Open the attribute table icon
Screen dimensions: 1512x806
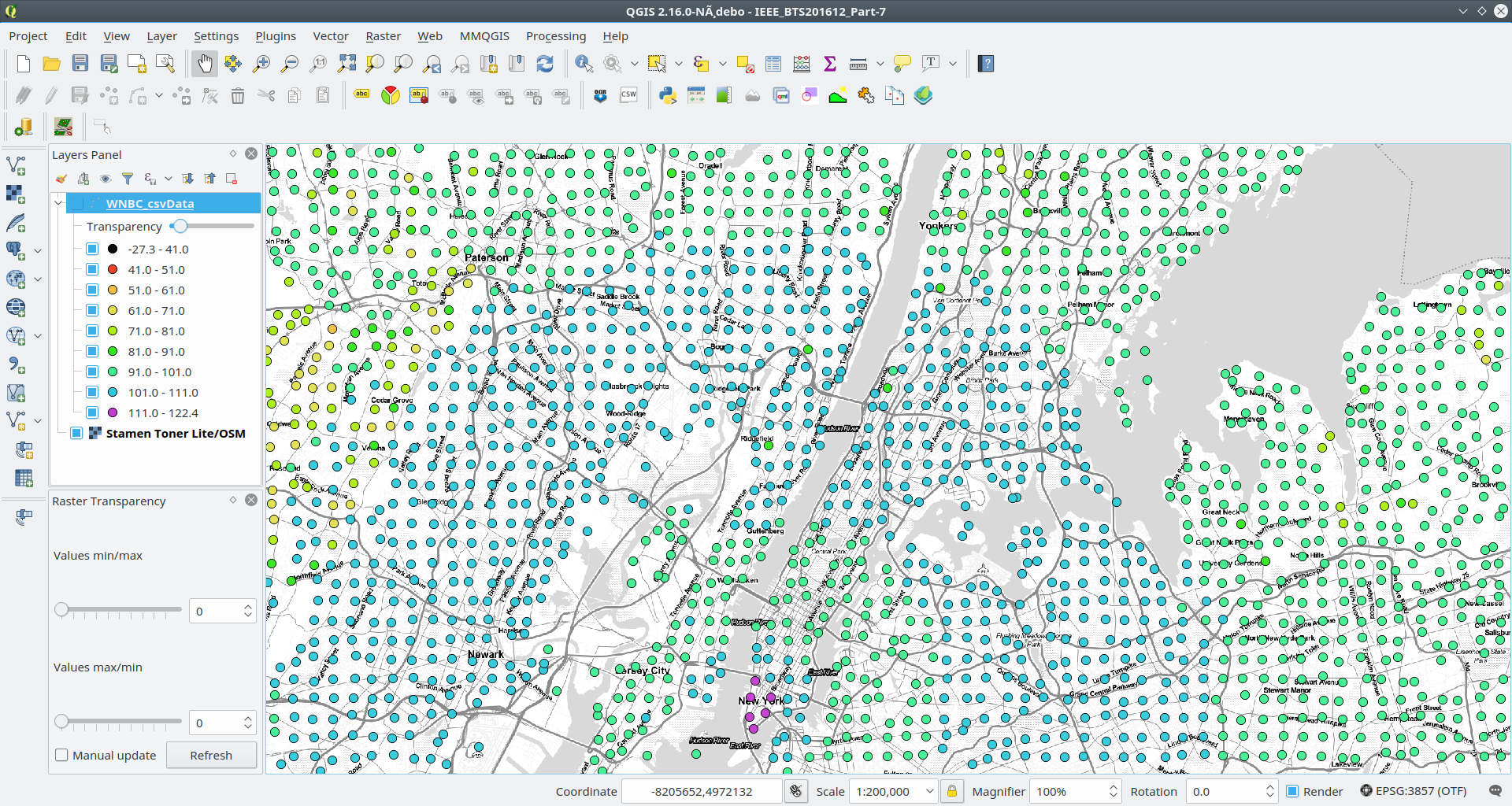pyautogui.click(x=773, y=64)
